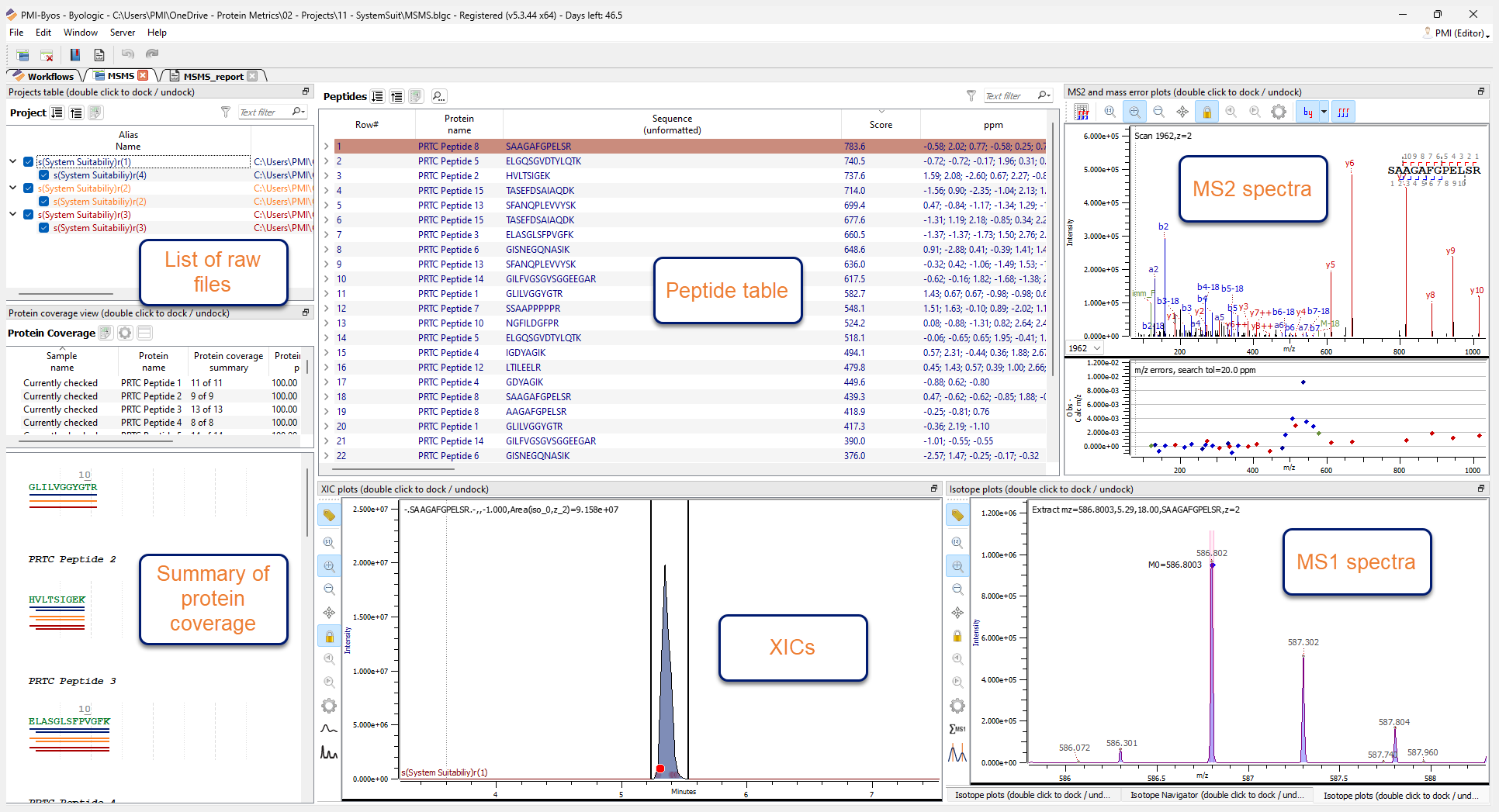Select the smooth peak curve icon in XIC toolbar
Screen dimensions: 1499x812
329,729
